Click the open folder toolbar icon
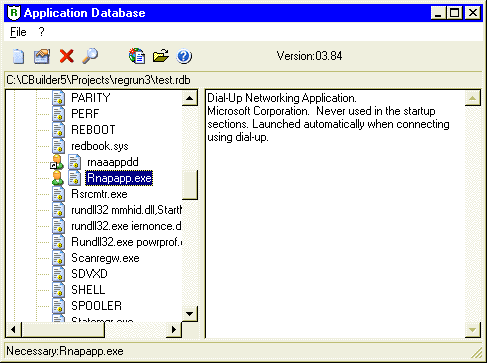Screen dimensions: 487x363 click(161, 56)
